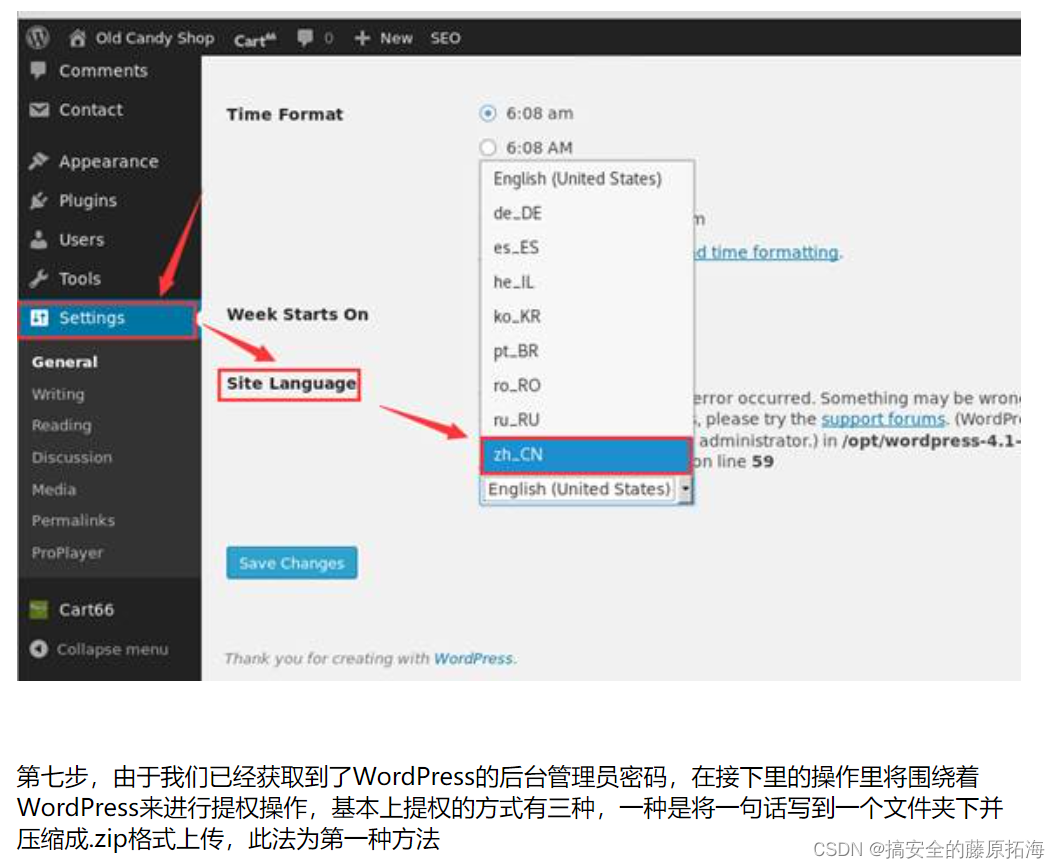Select the 6:08 am time format

point(487,114)
